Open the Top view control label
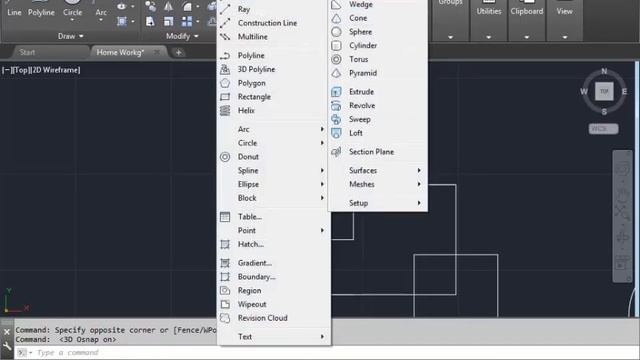This screenshot has width=640, height=360. tap(21, 70)
